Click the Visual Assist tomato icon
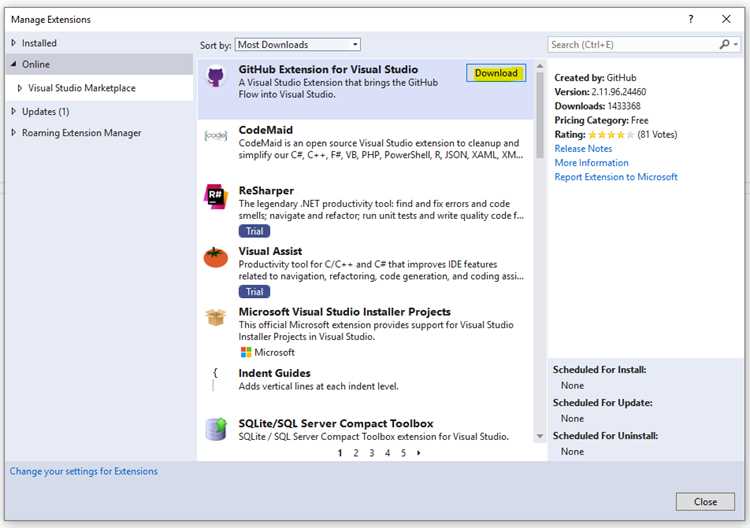750x528 pixels. [216, 257]
